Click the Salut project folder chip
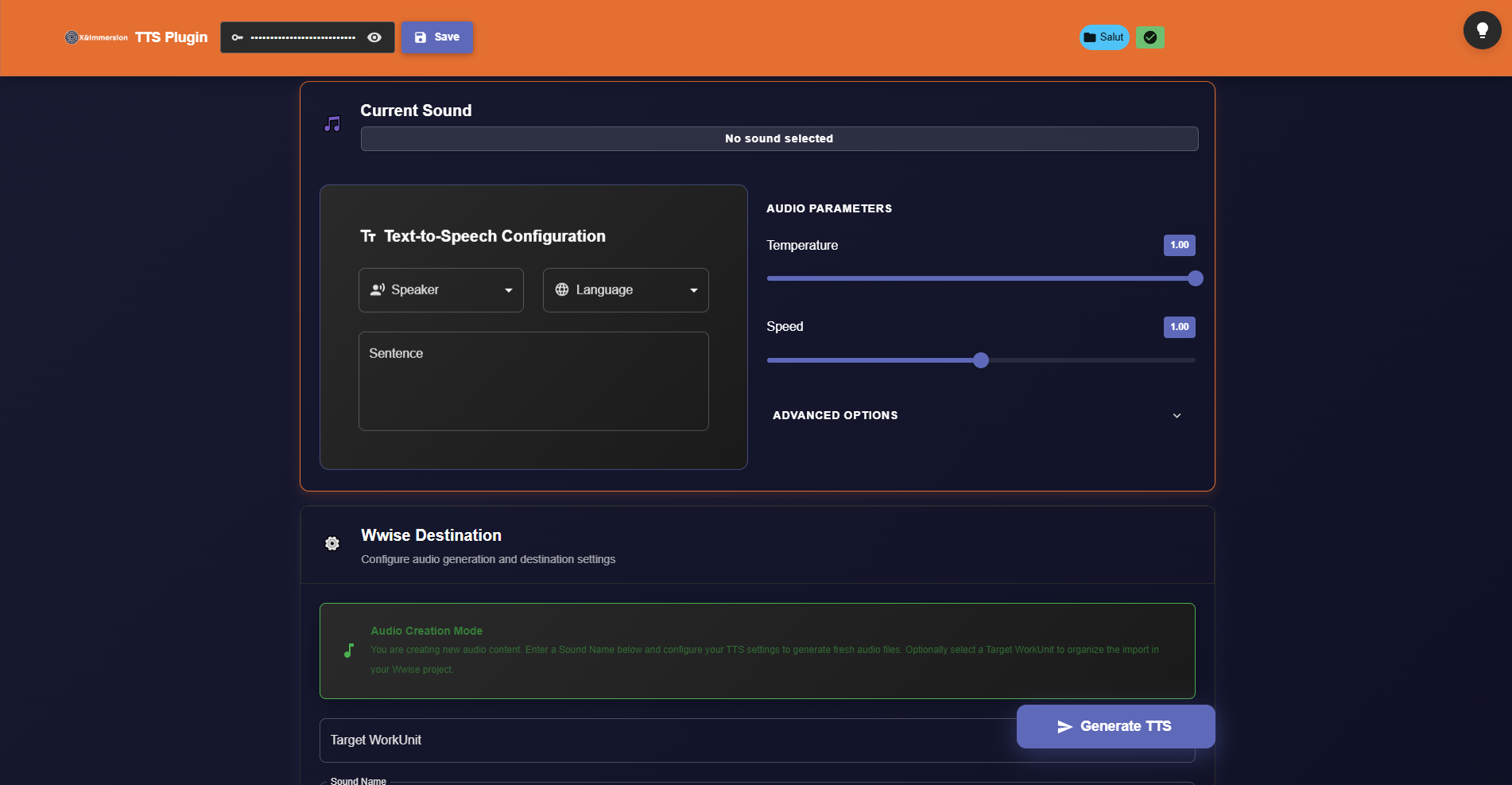Image resolution: width=1512 pixels, height=785 pixels. pyautogui.click(x=1104, y=37)
